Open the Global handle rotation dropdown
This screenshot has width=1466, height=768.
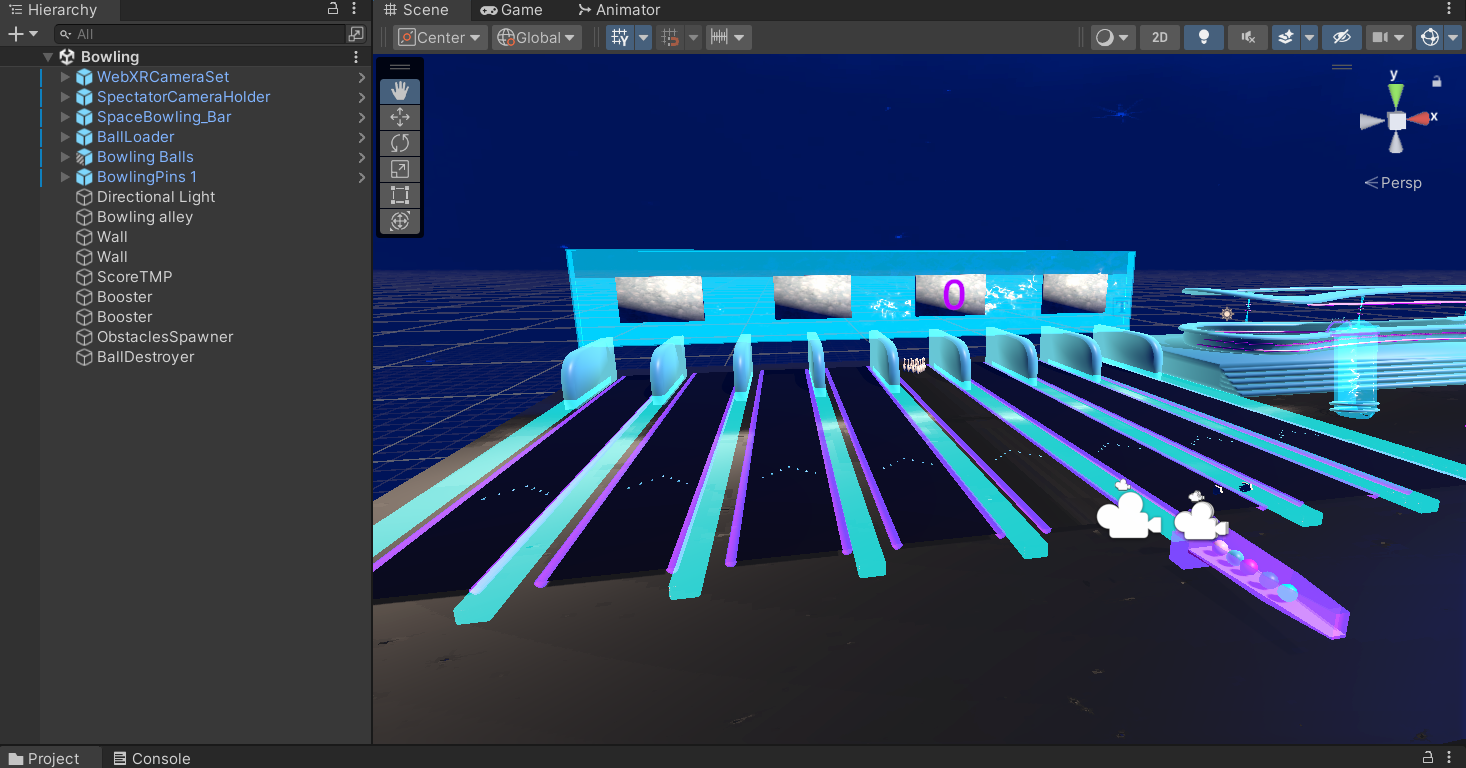coord(537,37)
